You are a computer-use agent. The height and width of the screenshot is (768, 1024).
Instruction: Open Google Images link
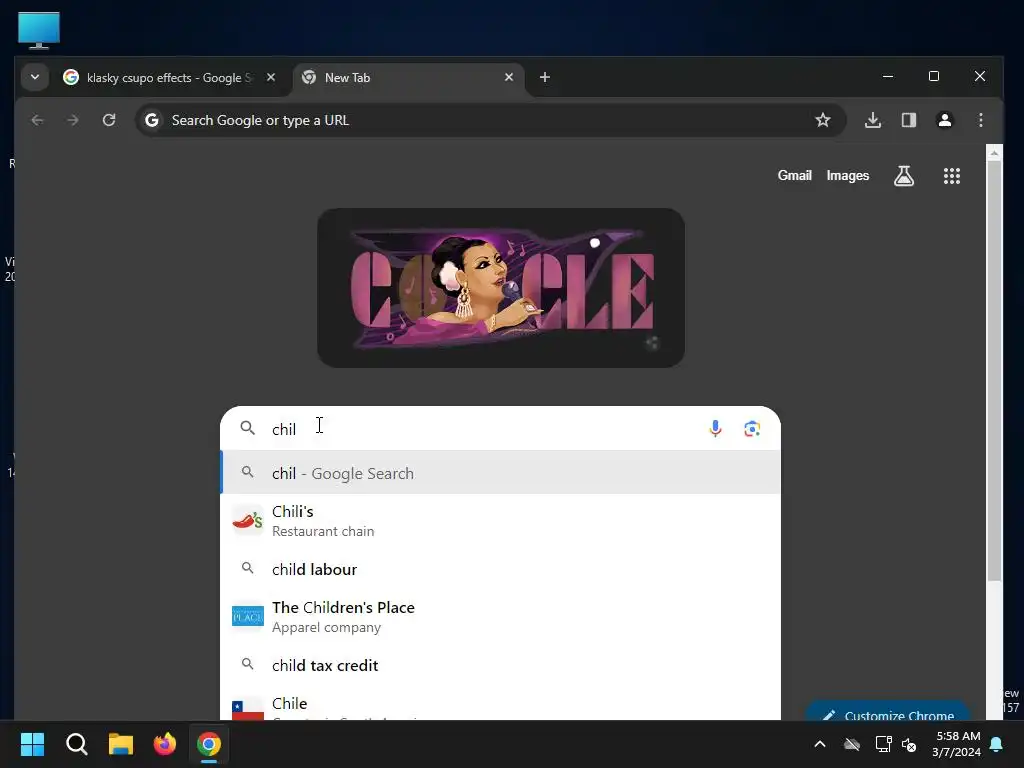848,176
